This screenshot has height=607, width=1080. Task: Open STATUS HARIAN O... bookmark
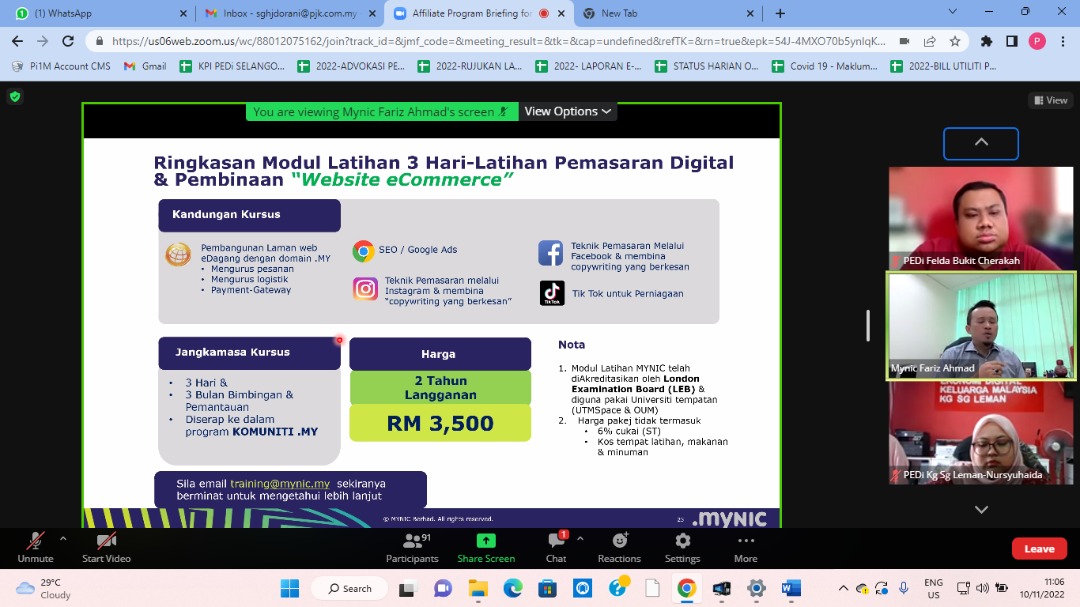[707, 66]
